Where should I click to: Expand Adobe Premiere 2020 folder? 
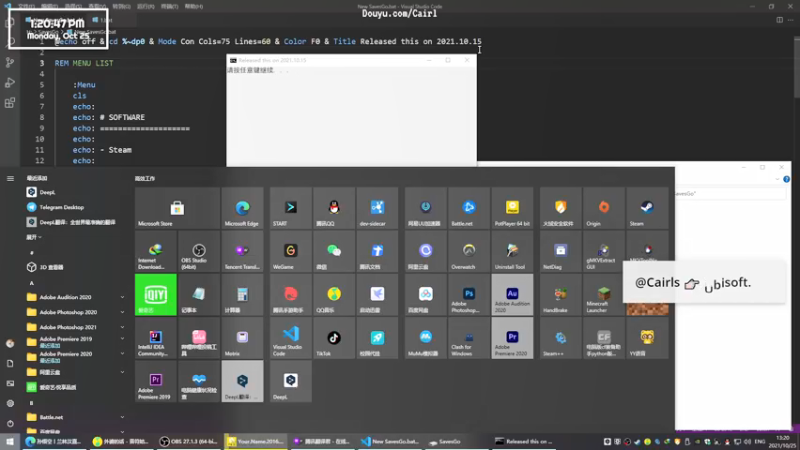(76, 356)
